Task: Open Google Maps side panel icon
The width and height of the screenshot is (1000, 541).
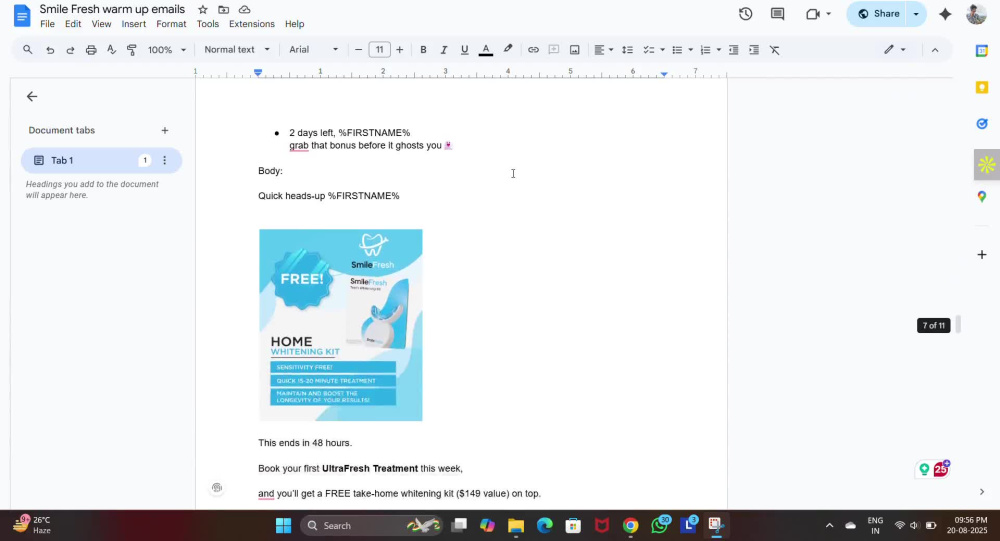Action: 982,196
